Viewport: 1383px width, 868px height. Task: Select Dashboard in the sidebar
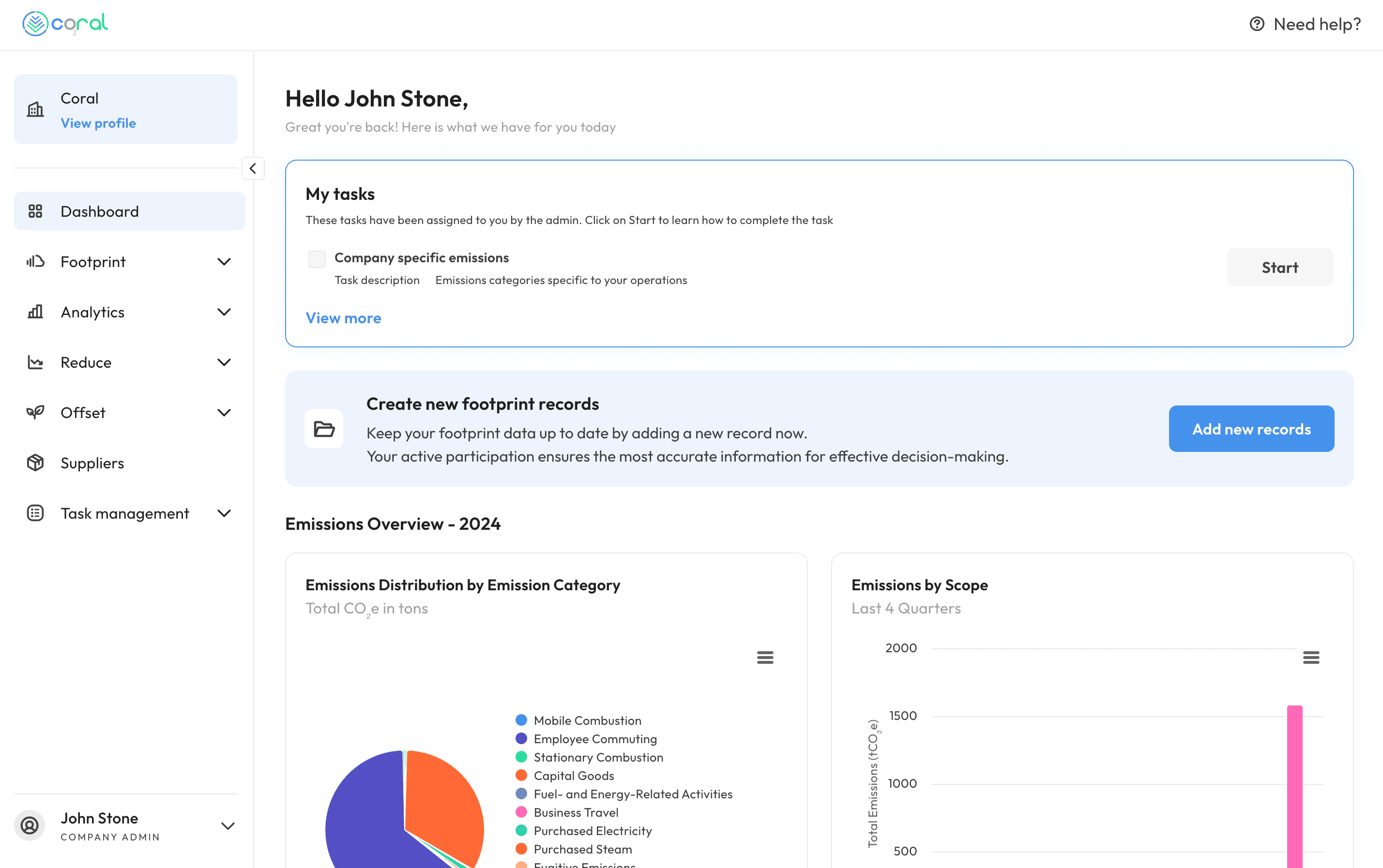coord(100,211)
